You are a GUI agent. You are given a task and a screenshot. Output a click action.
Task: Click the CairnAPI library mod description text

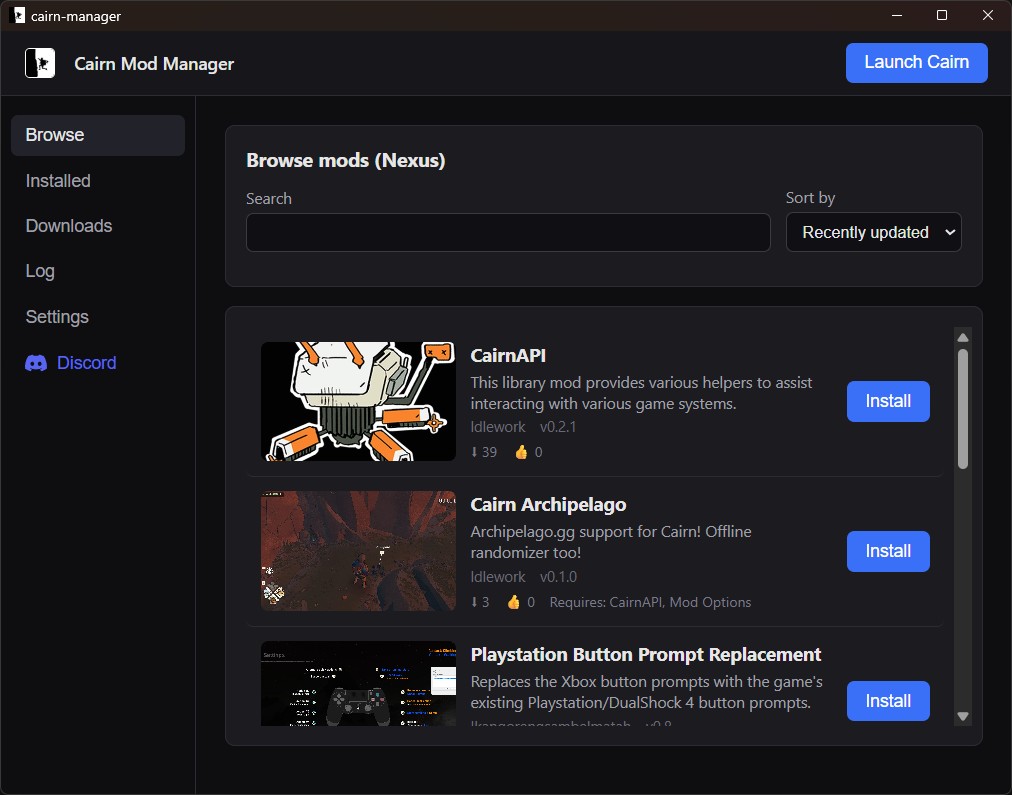click(641, 393)
